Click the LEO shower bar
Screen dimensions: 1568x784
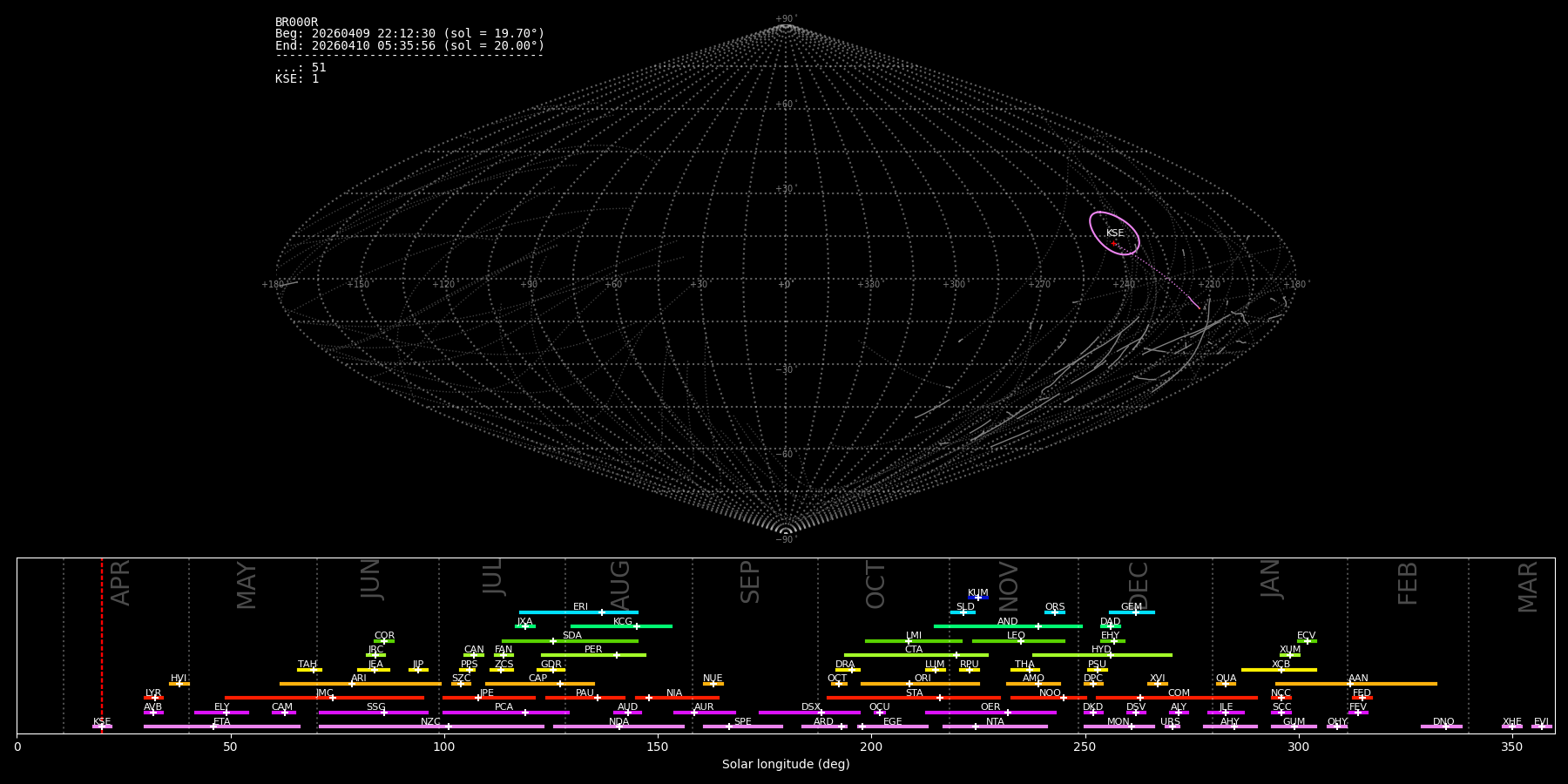pos(1017,641)
